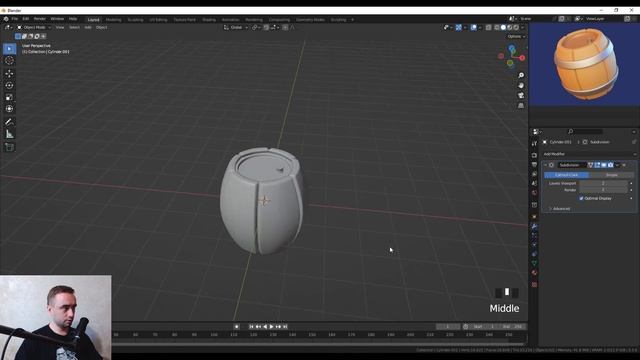Select the Cursor tool
Viewport: 640px width, 360px height.
point(9,60)
